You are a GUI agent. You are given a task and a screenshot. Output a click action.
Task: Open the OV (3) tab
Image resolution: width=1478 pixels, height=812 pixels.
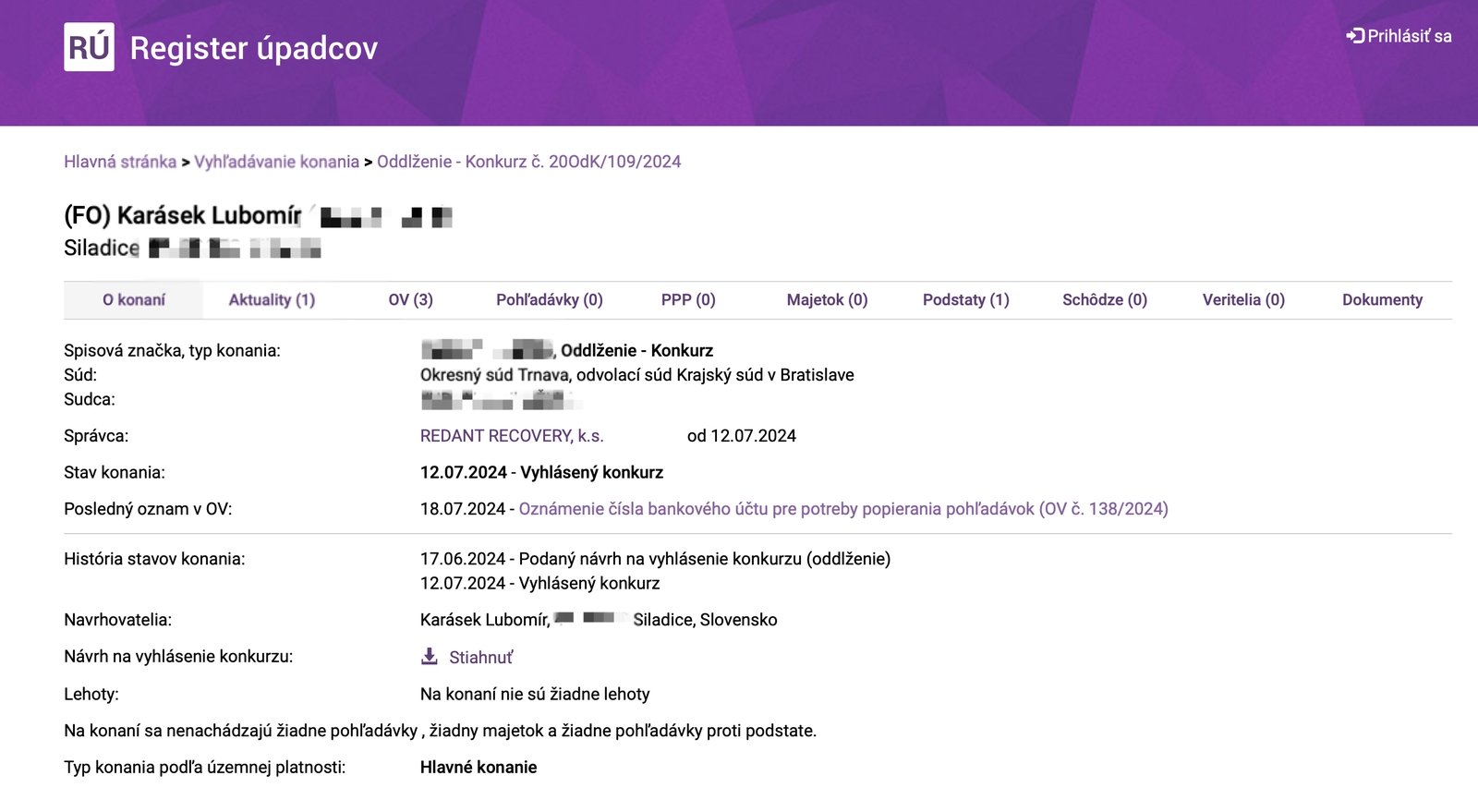coord(411,300)
